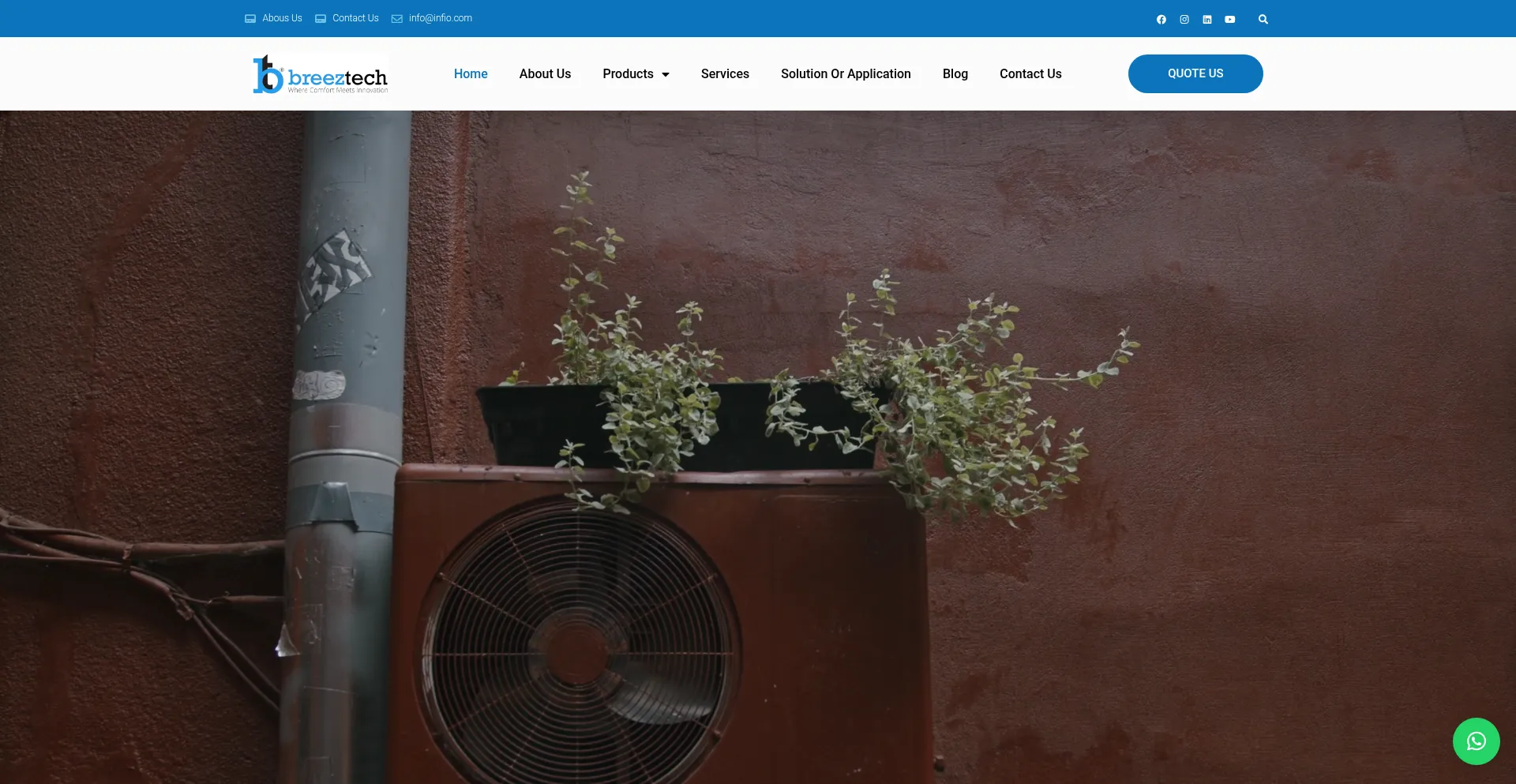Click the 'Abous Us' top bar link

click(x=273, y=18)
